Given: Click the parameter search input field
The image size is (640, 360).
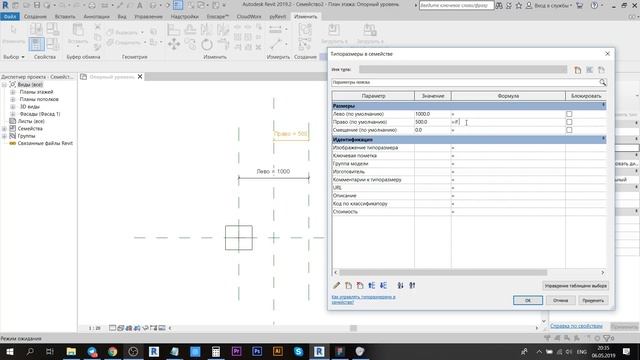Looking at the screenshot, I should click(x=464, y=82).
